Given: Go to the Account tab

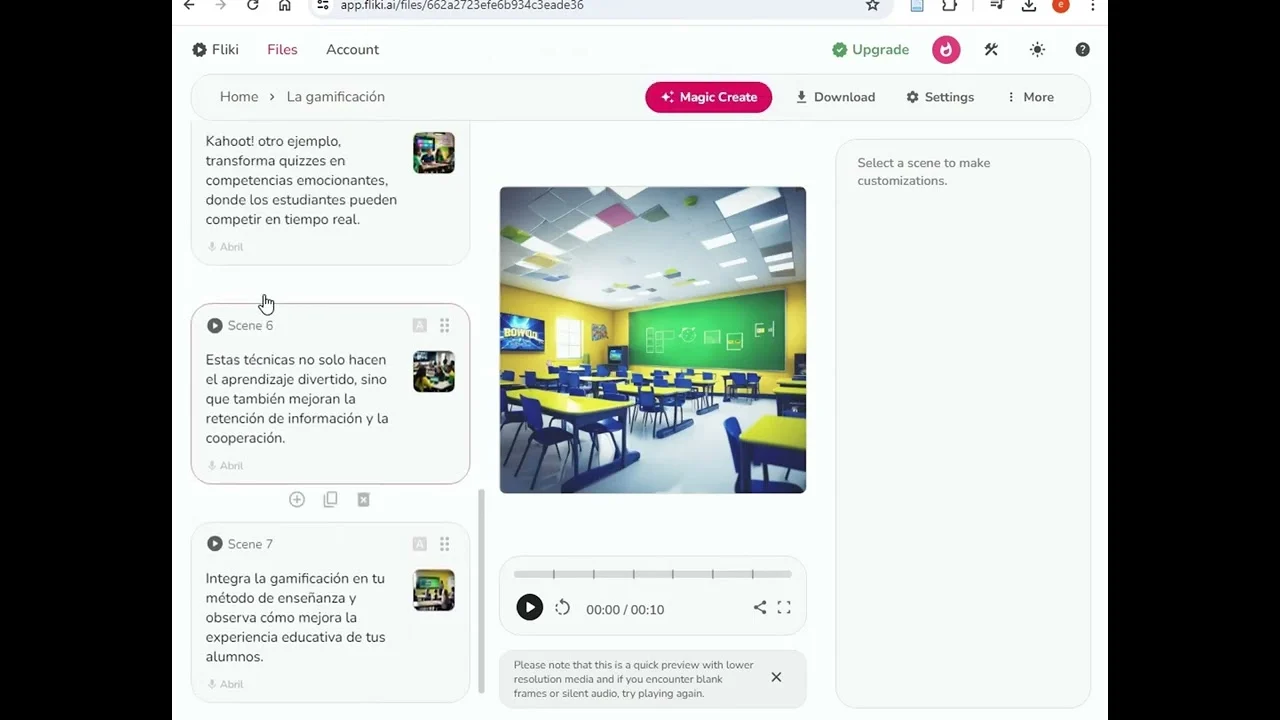Looking at the screenshot, I should pos(352,50).
